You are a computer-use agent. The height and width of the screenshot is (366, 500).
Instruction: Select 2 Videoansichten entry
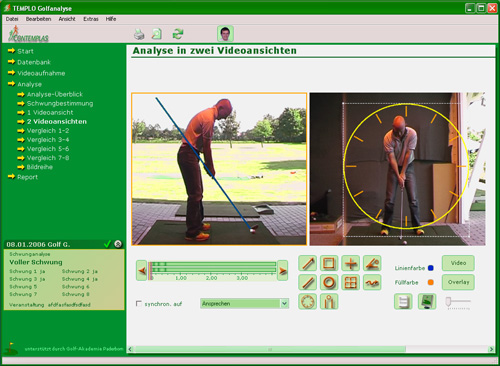coord(57,122)
